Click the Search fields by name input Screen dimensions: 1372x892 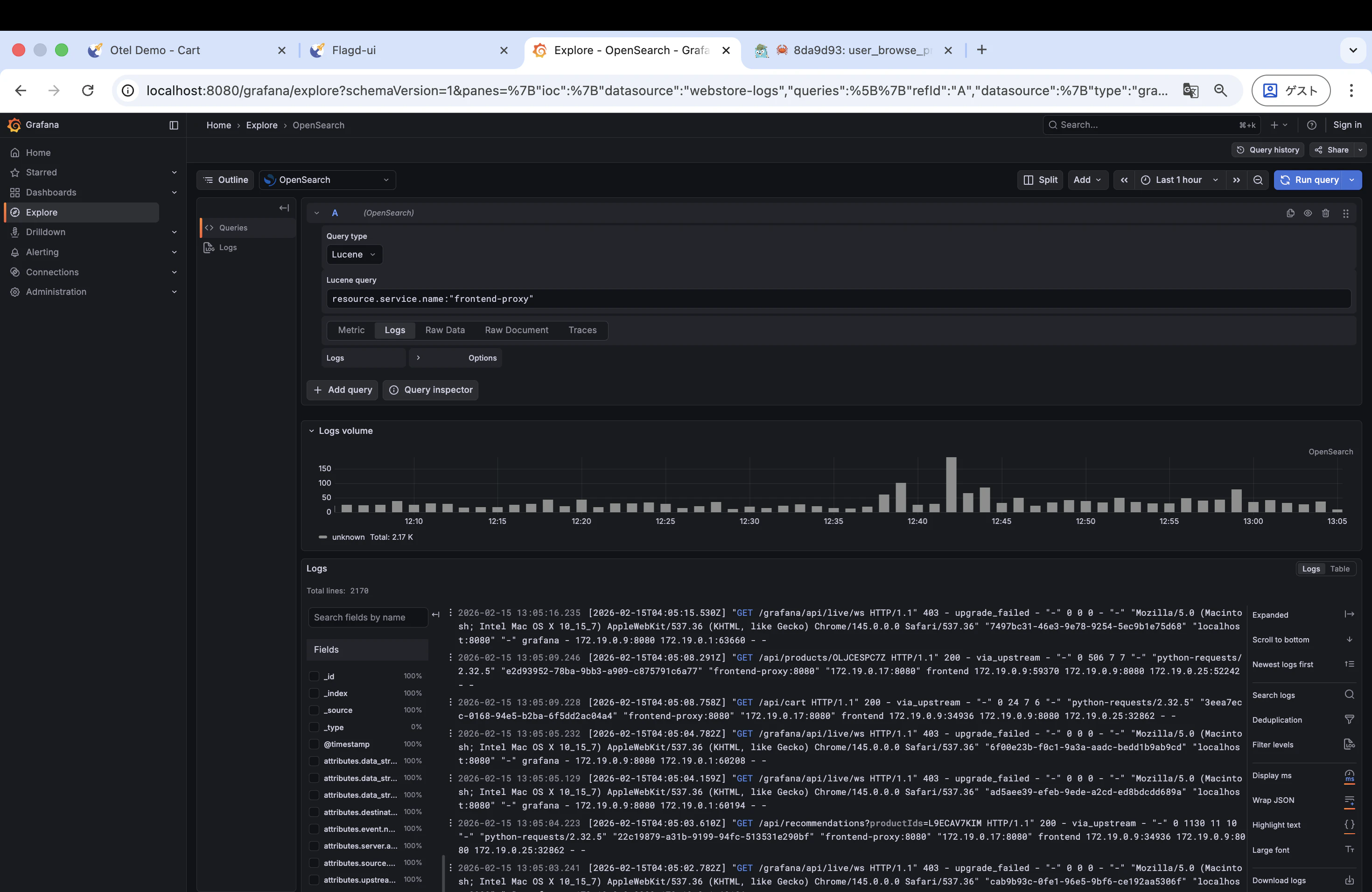(x=367, y=617)
